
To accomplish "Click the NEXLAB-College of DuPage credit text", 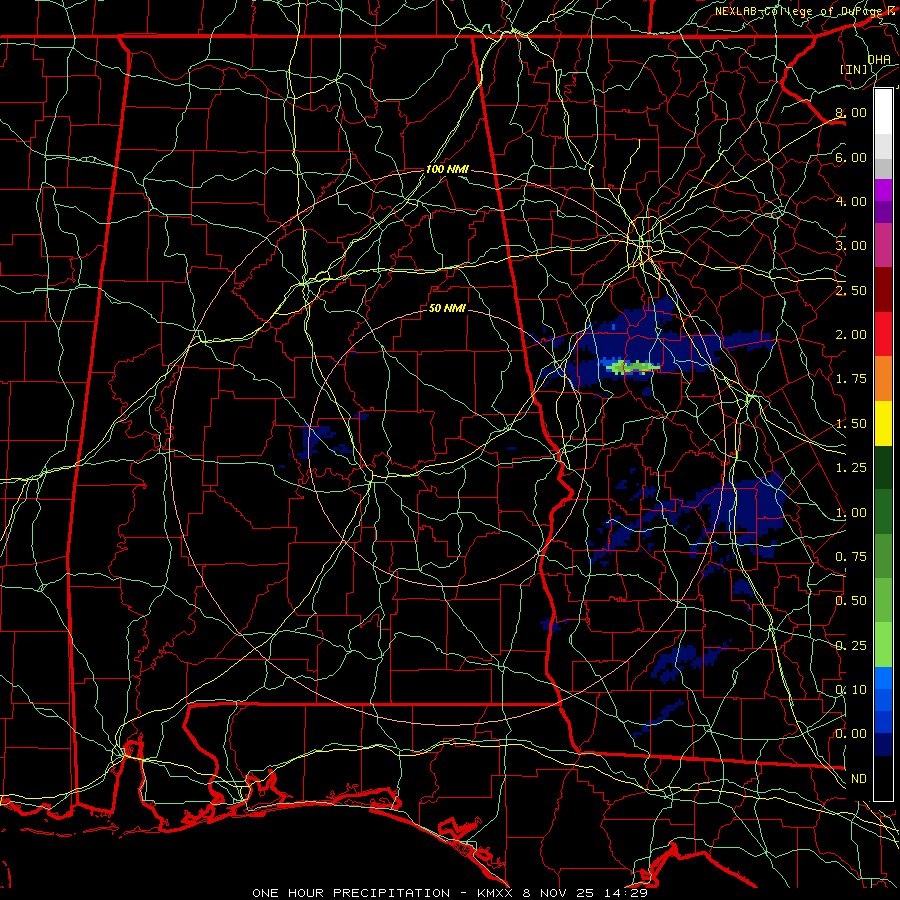I will (798, 11).
